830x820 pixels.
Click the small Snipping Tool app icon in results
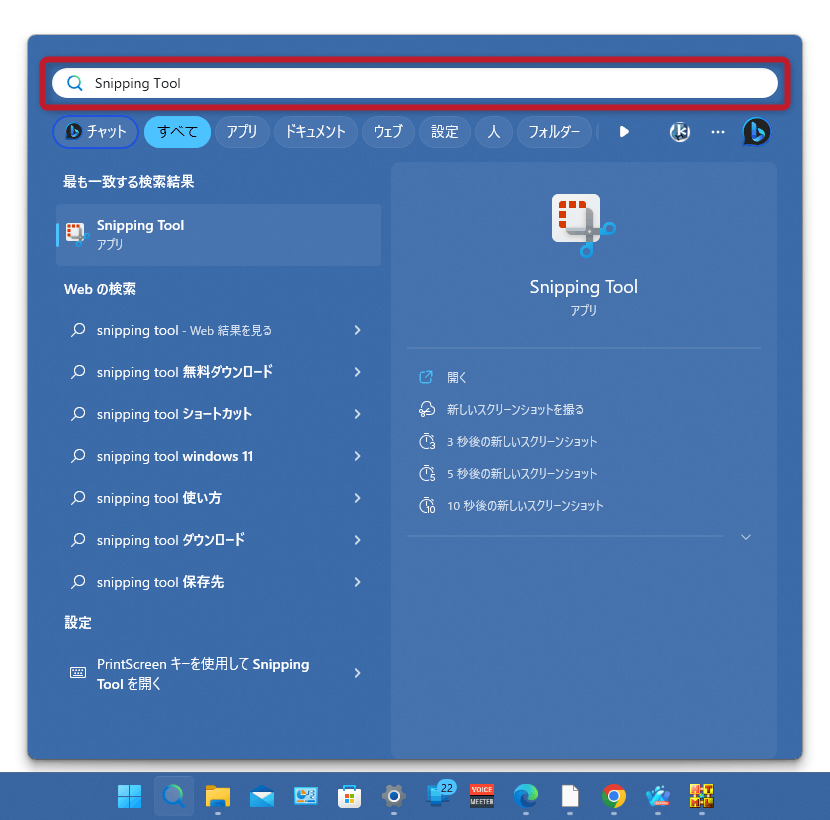76,235
